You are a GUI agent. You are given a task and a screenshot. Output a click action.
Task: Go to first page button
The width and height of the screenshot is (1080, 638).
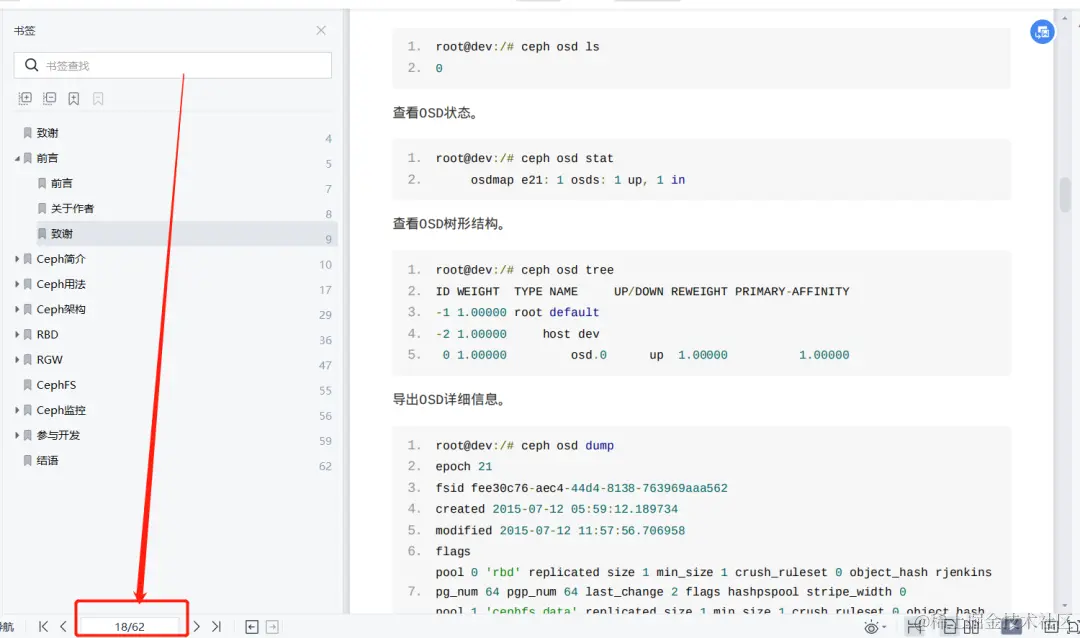coord(43,626)
